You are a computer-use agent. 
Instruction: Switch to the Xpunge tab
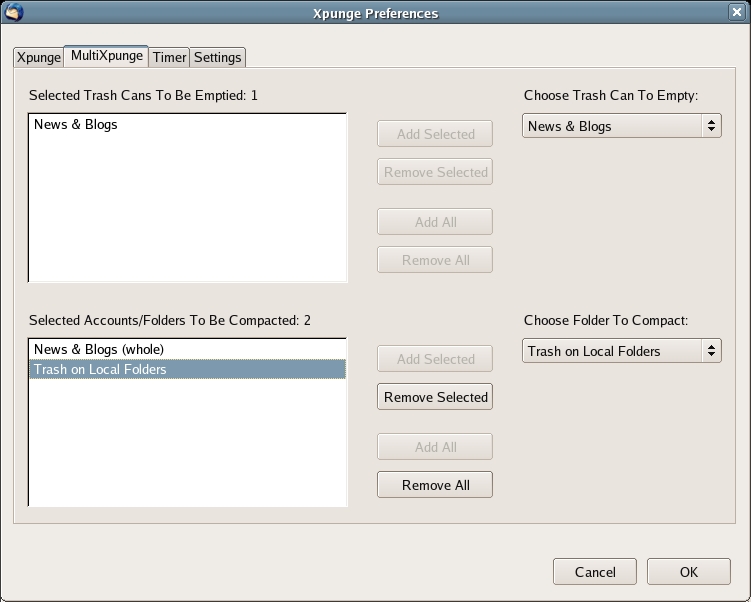point(39,57)
